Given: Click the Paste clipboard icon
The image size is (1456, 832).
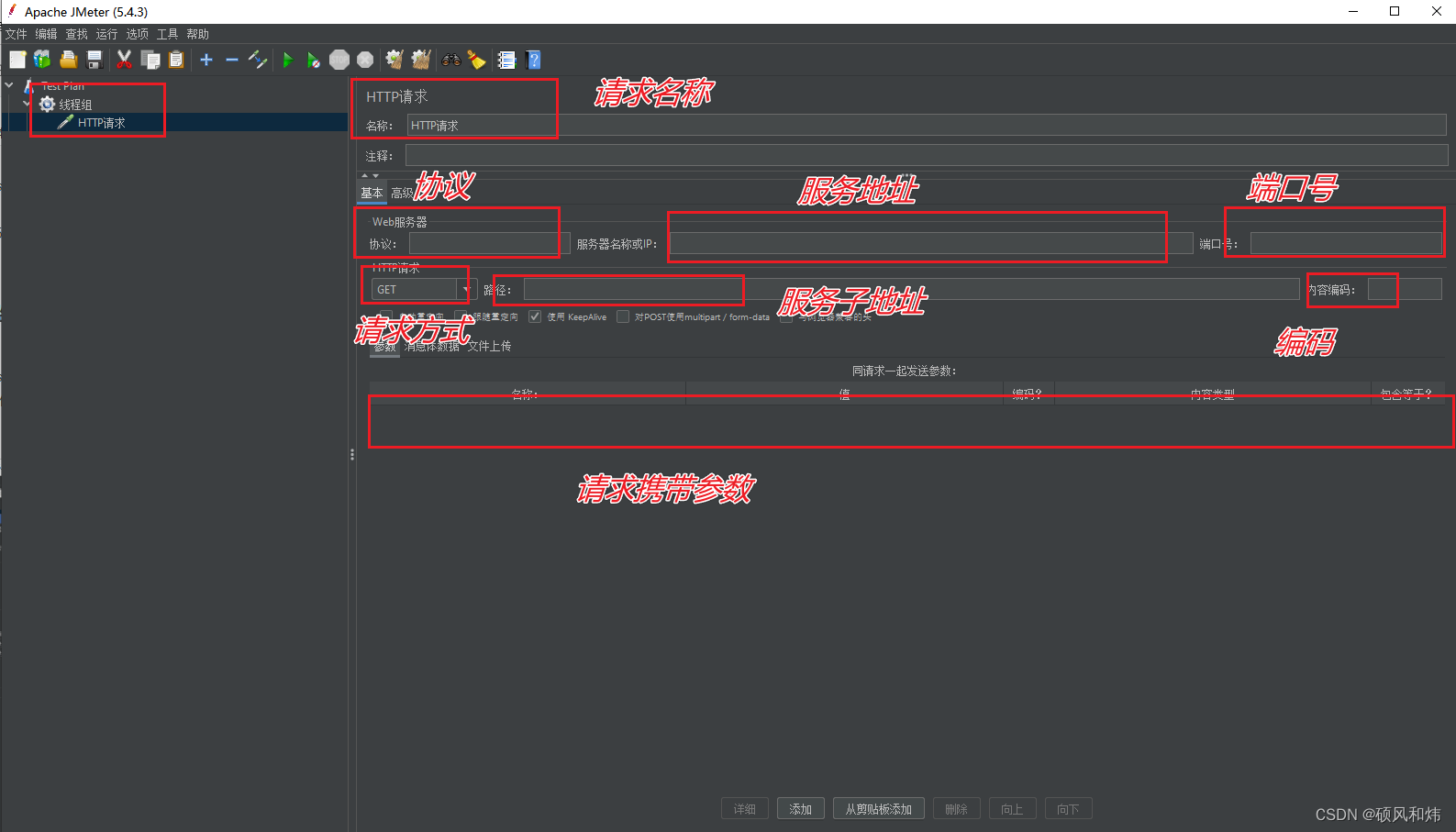Looking at the screenshot, I should pos(176,60).
